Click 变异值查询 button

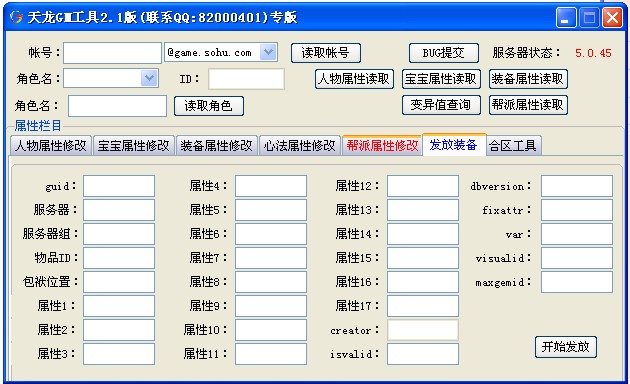click(x=441, y=105)
